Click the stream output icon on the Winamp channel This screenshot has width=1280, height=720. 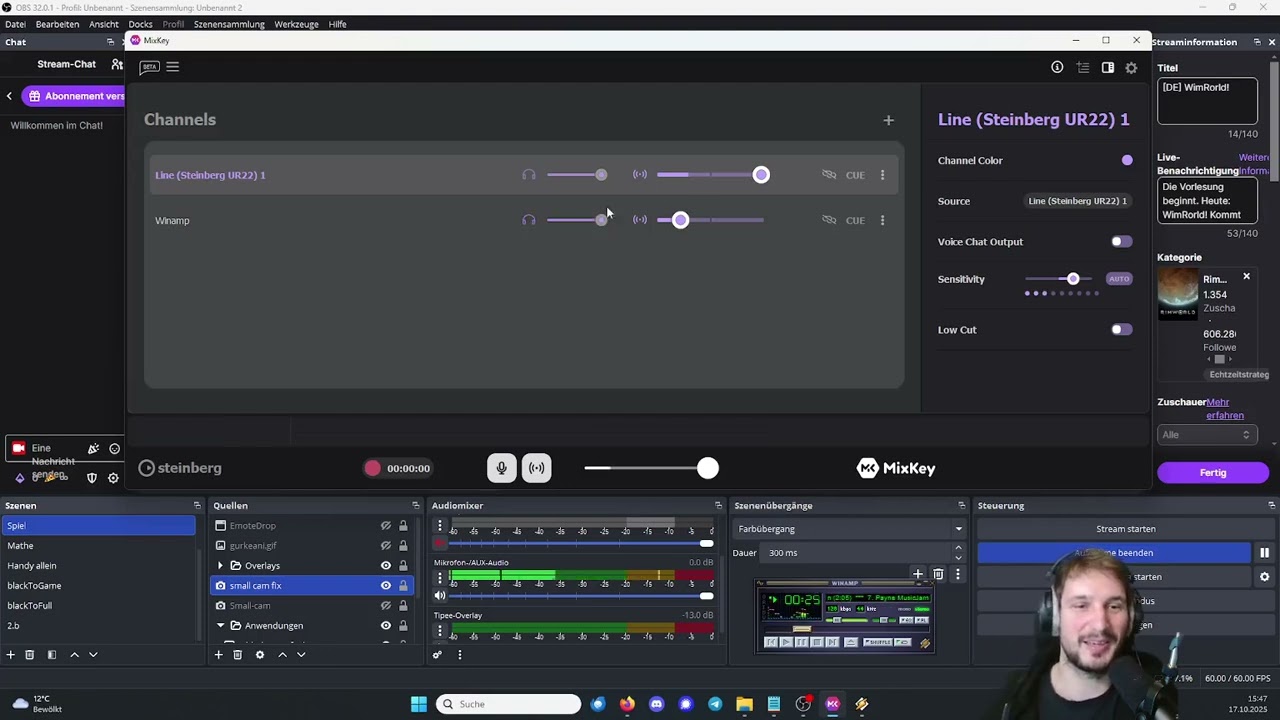click(640, 220)
